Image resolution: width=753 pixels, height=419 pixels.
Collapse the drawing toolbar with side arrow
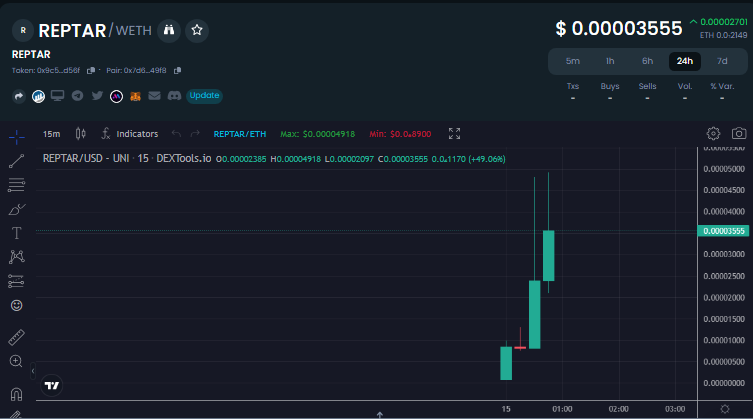pyautogui.click(x=33, y=371)
